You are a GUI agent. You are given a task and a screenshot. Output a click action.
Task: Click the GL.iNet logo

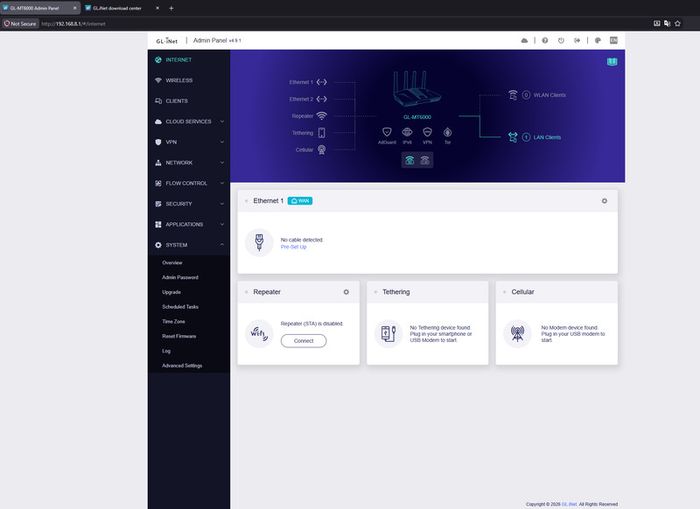tap(167, 41)
